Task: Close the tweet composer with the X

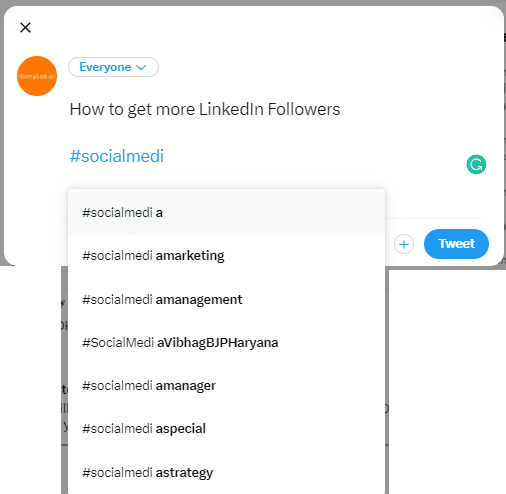Action: [x=25, y=27]
